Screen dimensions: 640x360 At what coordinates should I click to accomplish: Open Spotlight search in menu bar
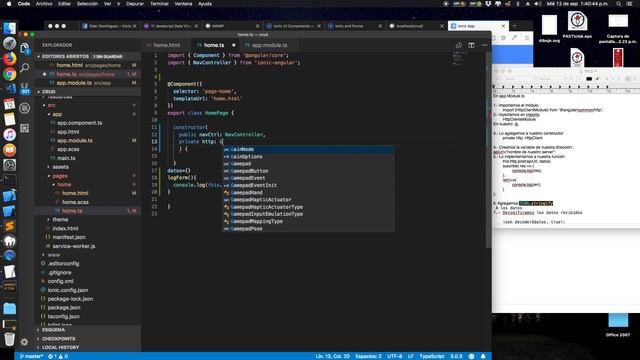pyautogui.click(x=619, y=4)
